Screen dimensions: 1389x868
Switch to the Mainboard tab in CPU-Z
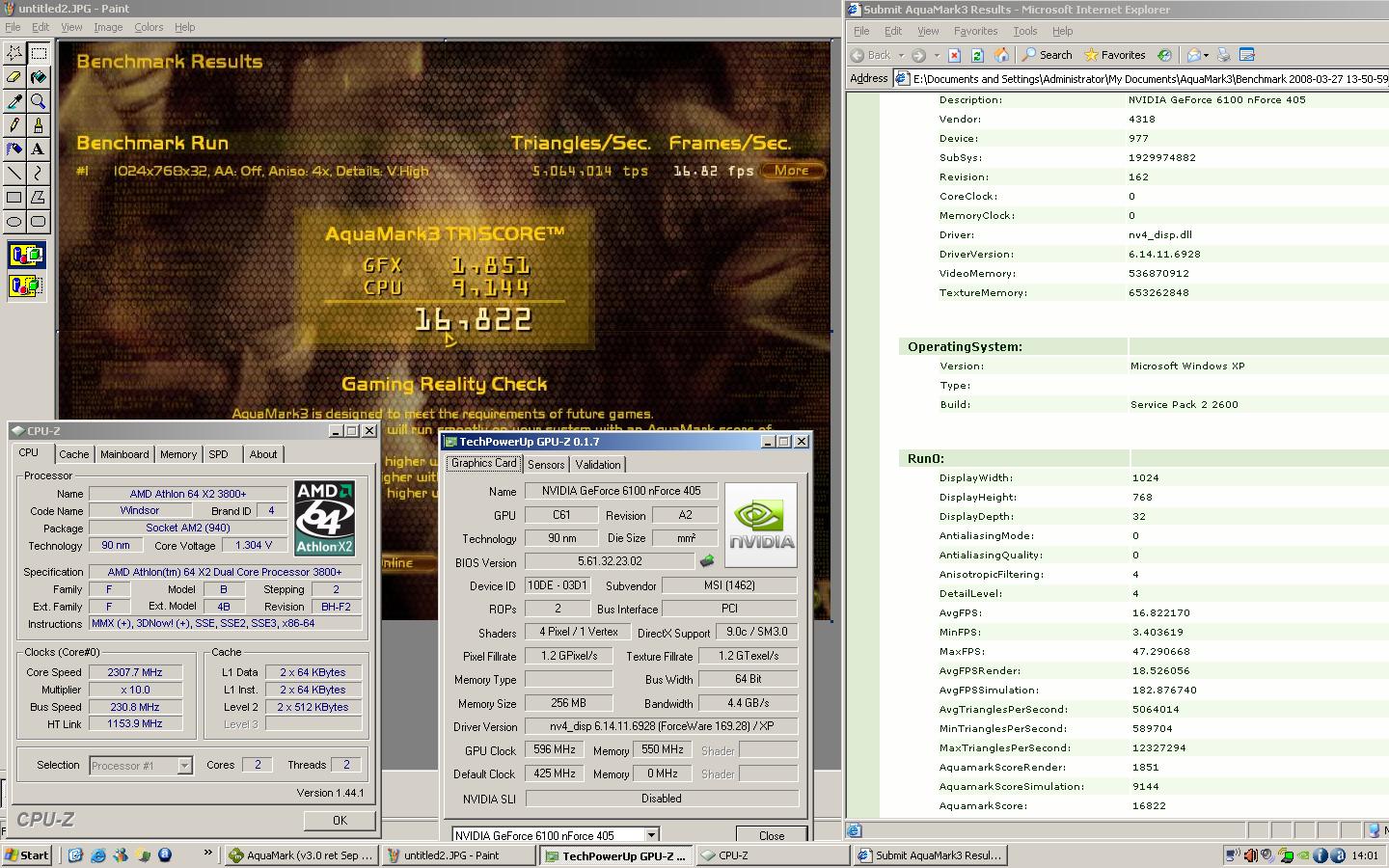pyautogui.click(x=124, y=454)
